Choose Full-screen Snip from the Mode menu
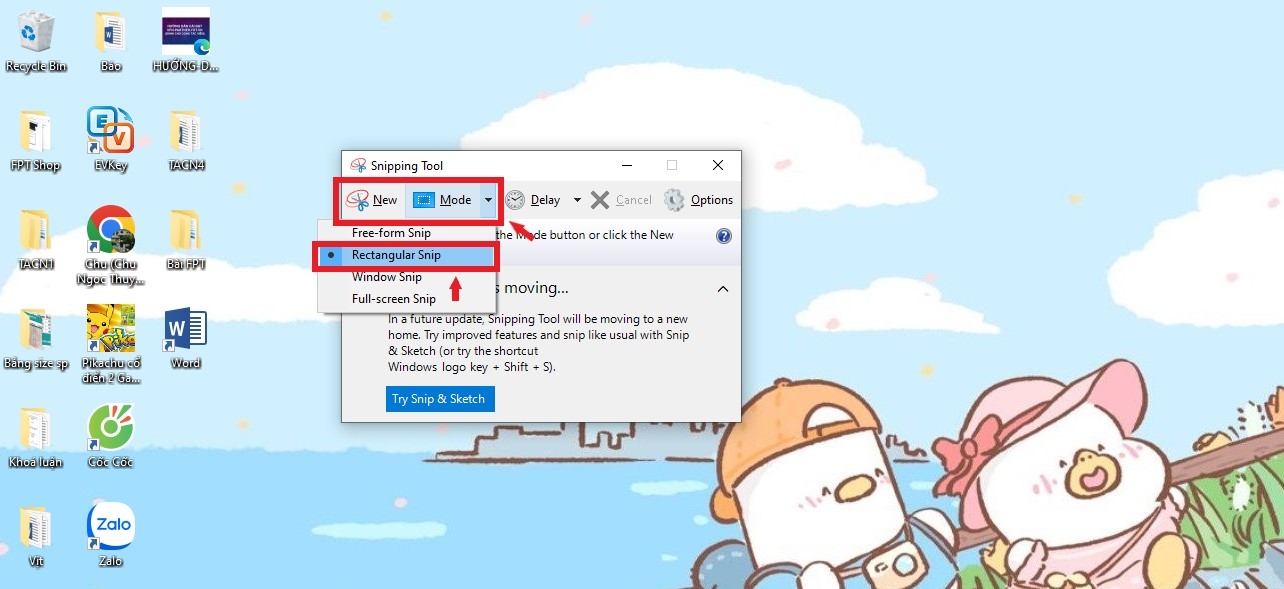This screenshot has width=1284, height=589. click(x=393, y=299)
